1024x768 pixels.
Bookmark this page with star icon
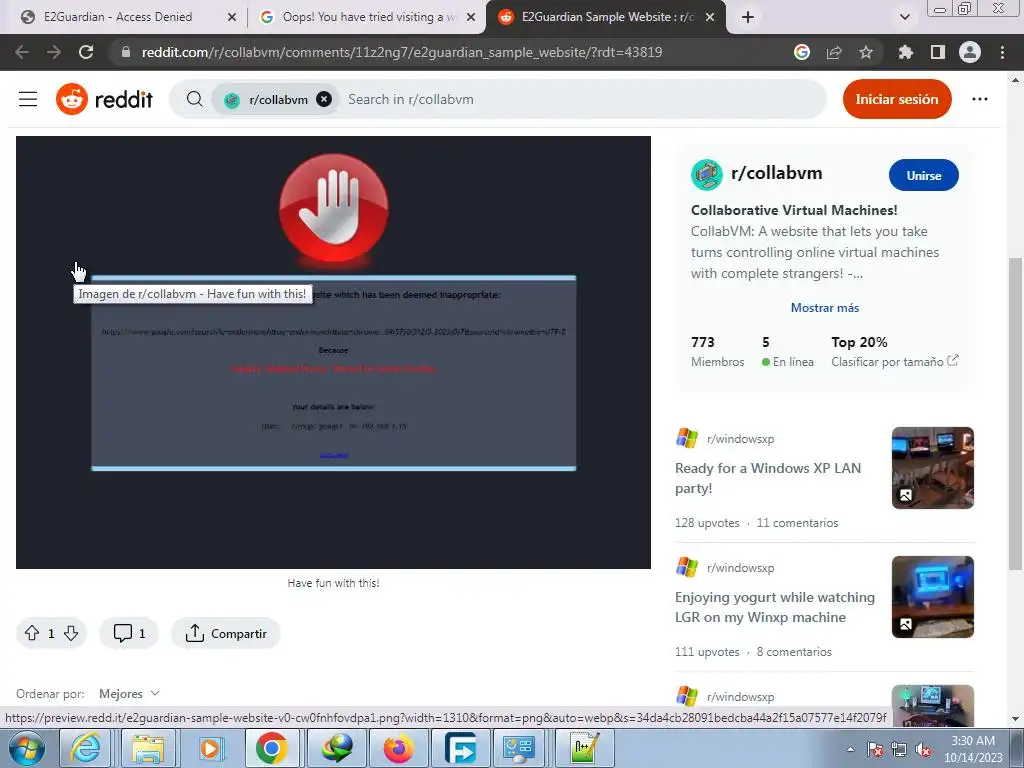[866, 52]
